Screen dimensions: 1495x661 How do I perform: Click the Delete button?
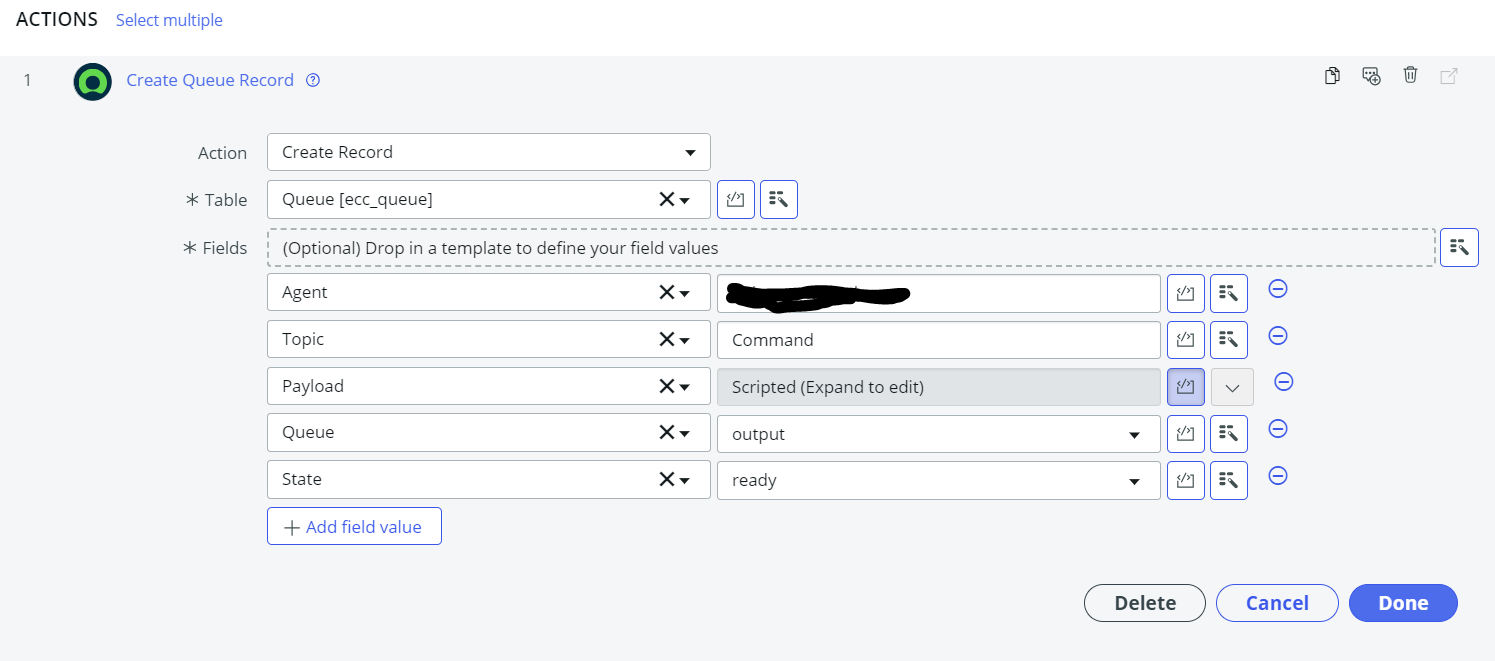pyautogui.click(x=1145, y=603)
